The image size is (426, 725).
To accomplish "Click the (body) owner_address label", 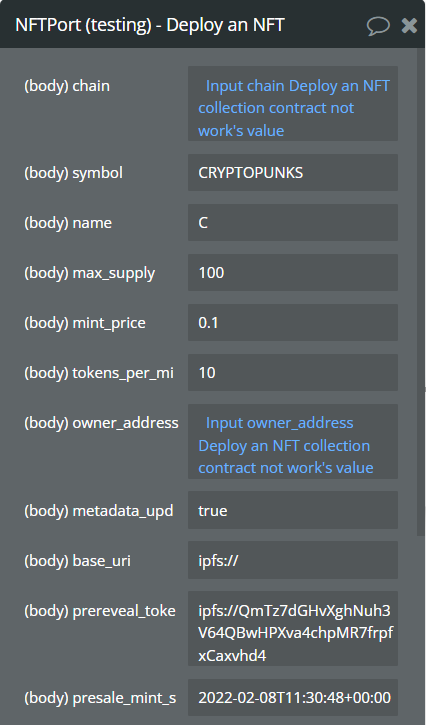I will point(101,423).
